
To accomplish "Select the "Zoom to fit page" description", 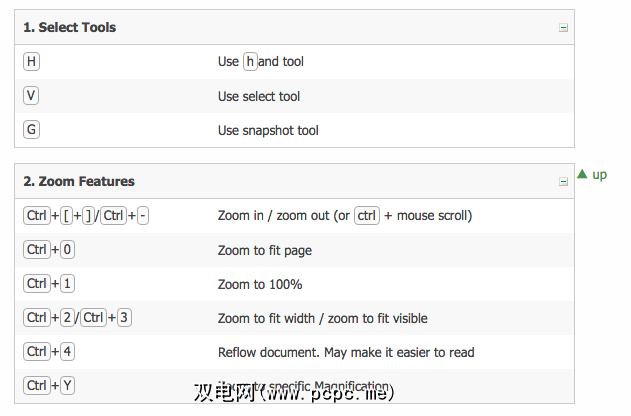I will pyautogui.click(x=264, y=250).
